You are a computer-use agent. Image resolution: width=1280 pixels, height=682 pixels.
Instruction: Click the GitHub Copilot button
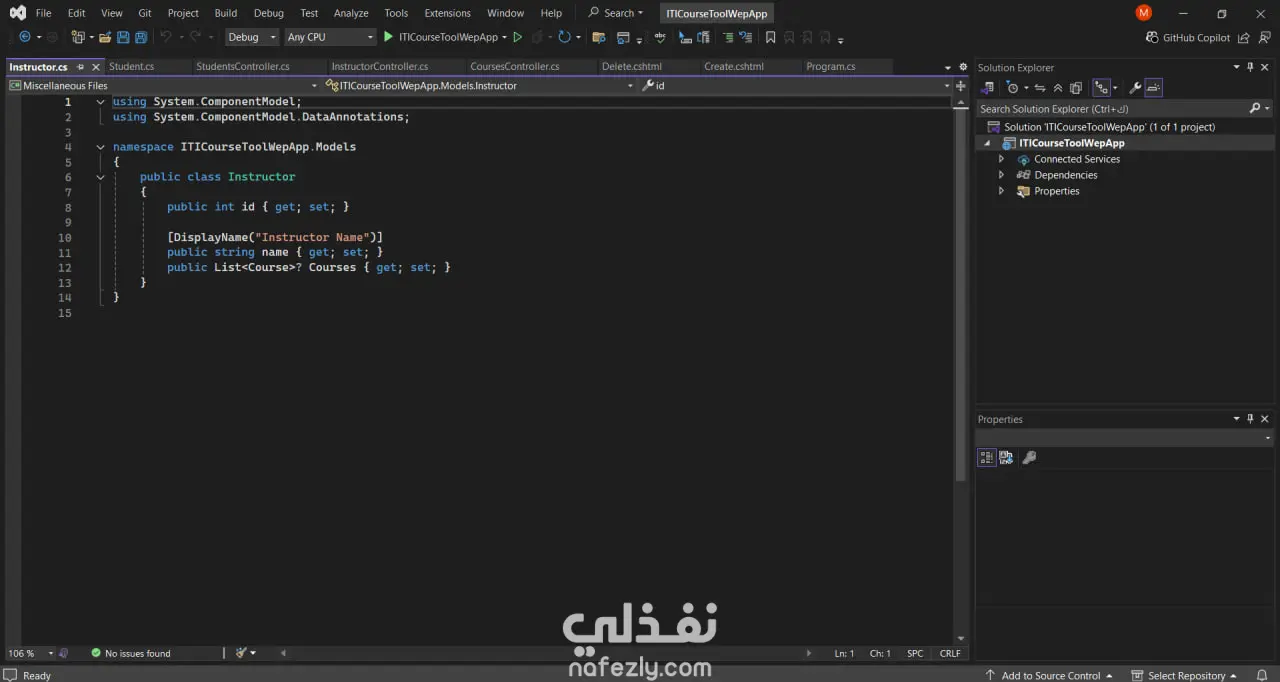[1188, 37]
